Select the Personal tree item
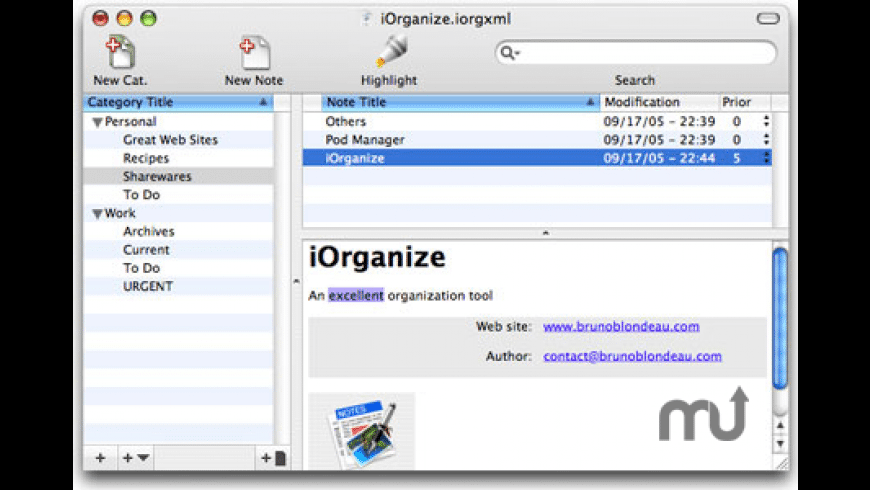 coord(130,122)
